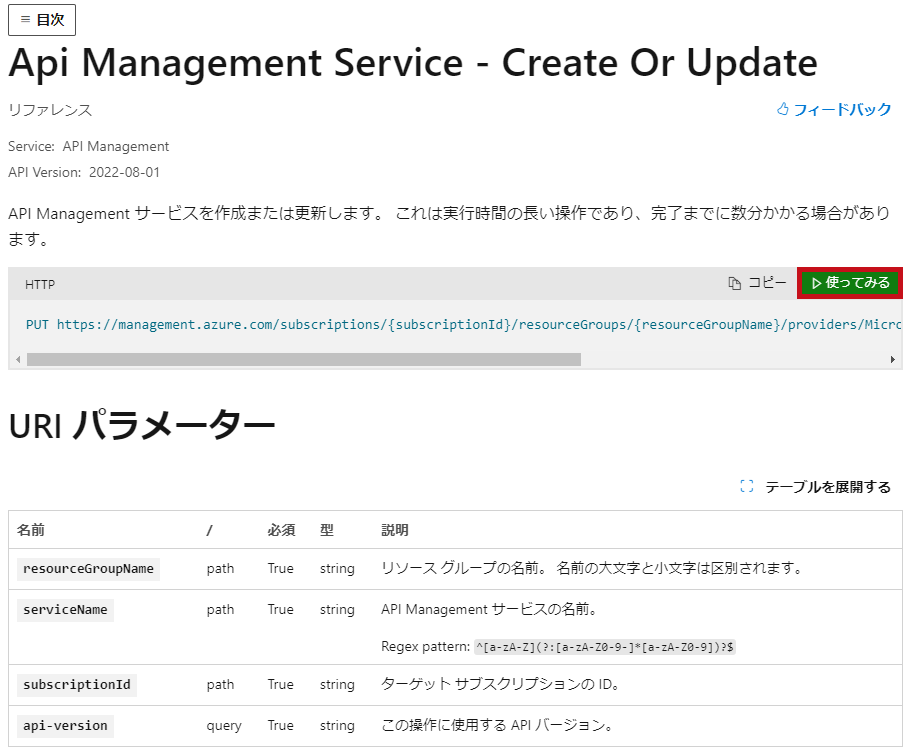907x753 pixels.
Task: Click the 'string' cell in the serviceName row
Action: pos(337,610)
